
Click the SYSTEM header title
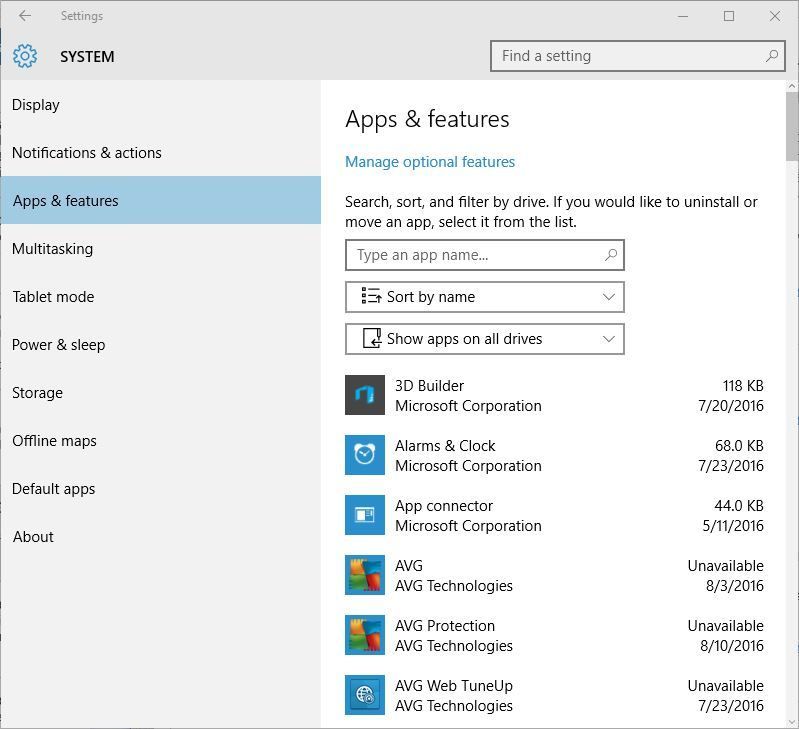(x=87, y=57)
